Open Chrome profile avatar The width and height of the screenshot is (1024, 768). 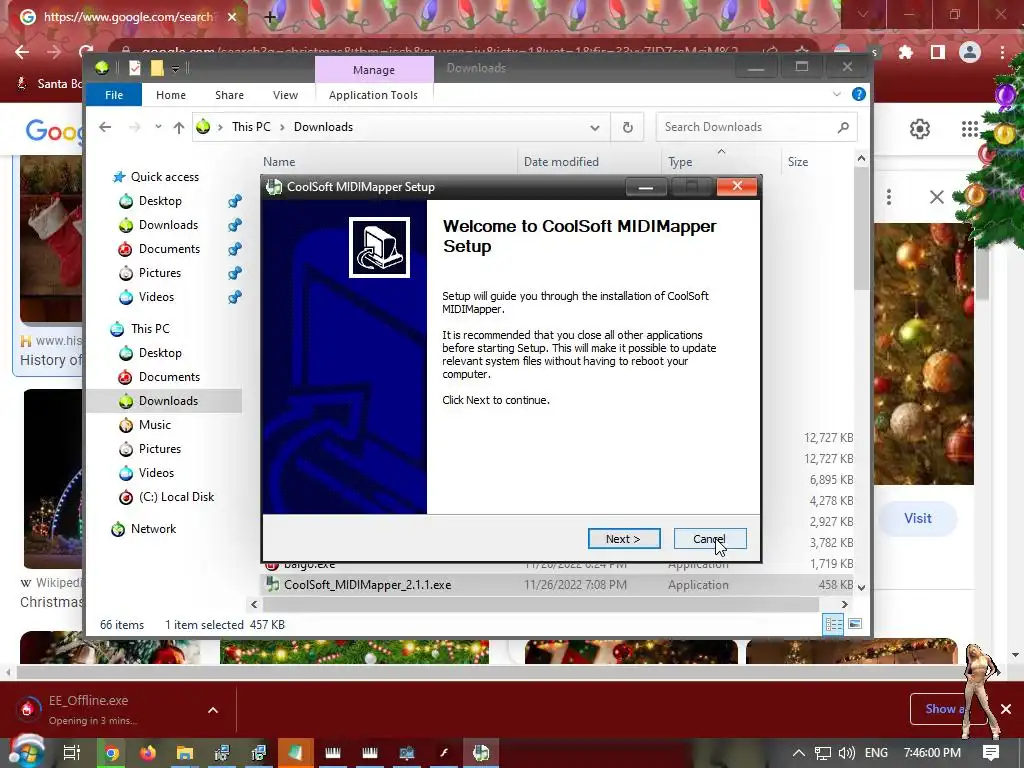[x=970, y=52]
